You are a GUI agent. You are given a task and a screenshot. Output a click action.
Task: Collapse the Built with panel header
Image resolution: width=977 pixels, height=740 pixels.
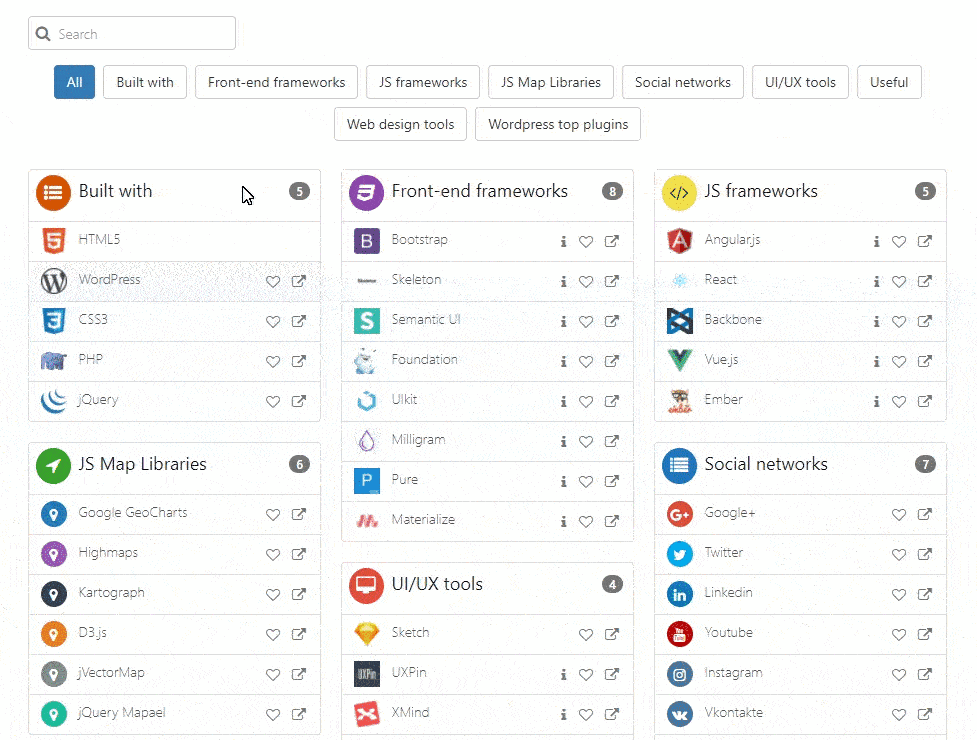click(x=174, y=192)
